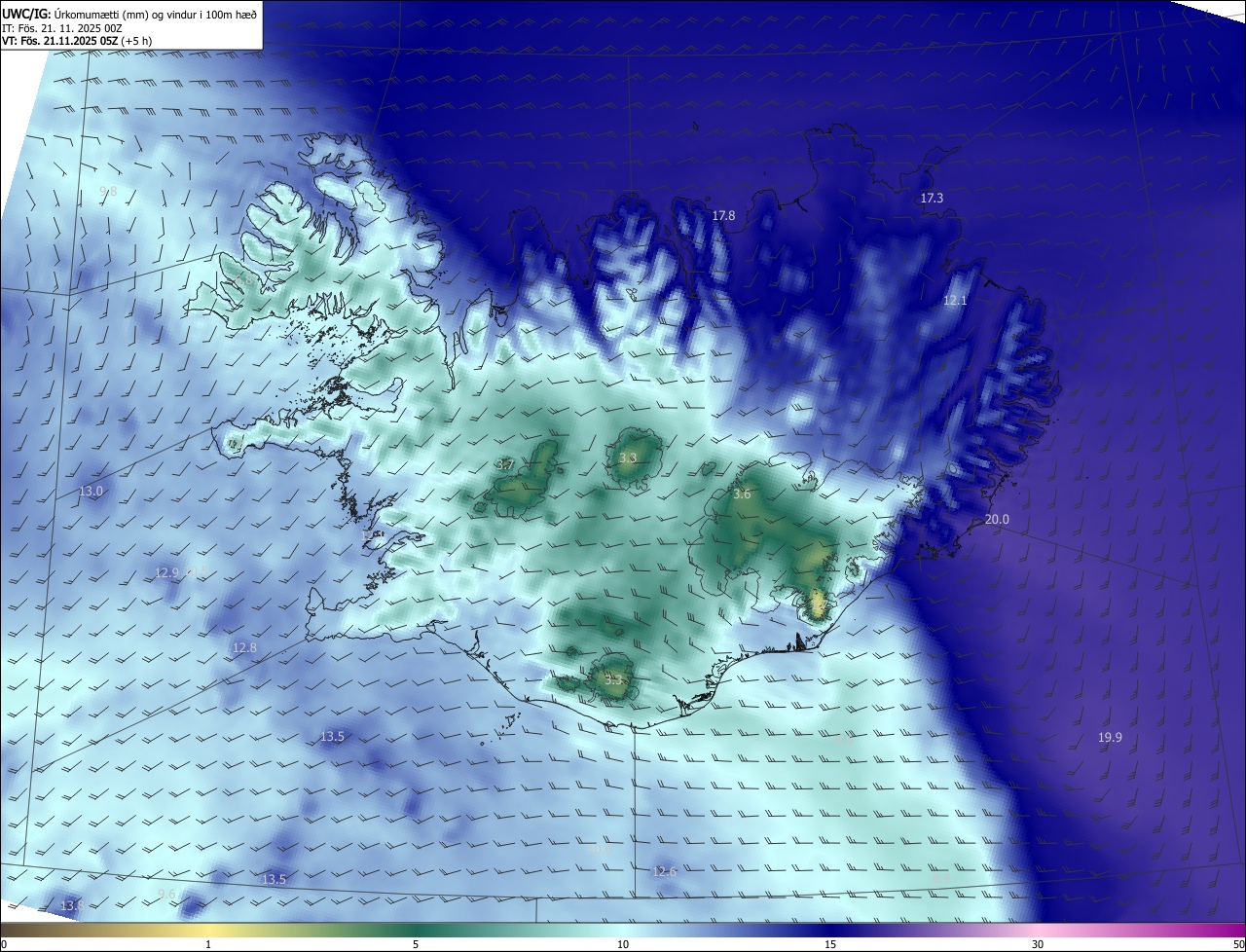
Task: Click the 1 tick on the colour scale
Action: pos(208,944)
